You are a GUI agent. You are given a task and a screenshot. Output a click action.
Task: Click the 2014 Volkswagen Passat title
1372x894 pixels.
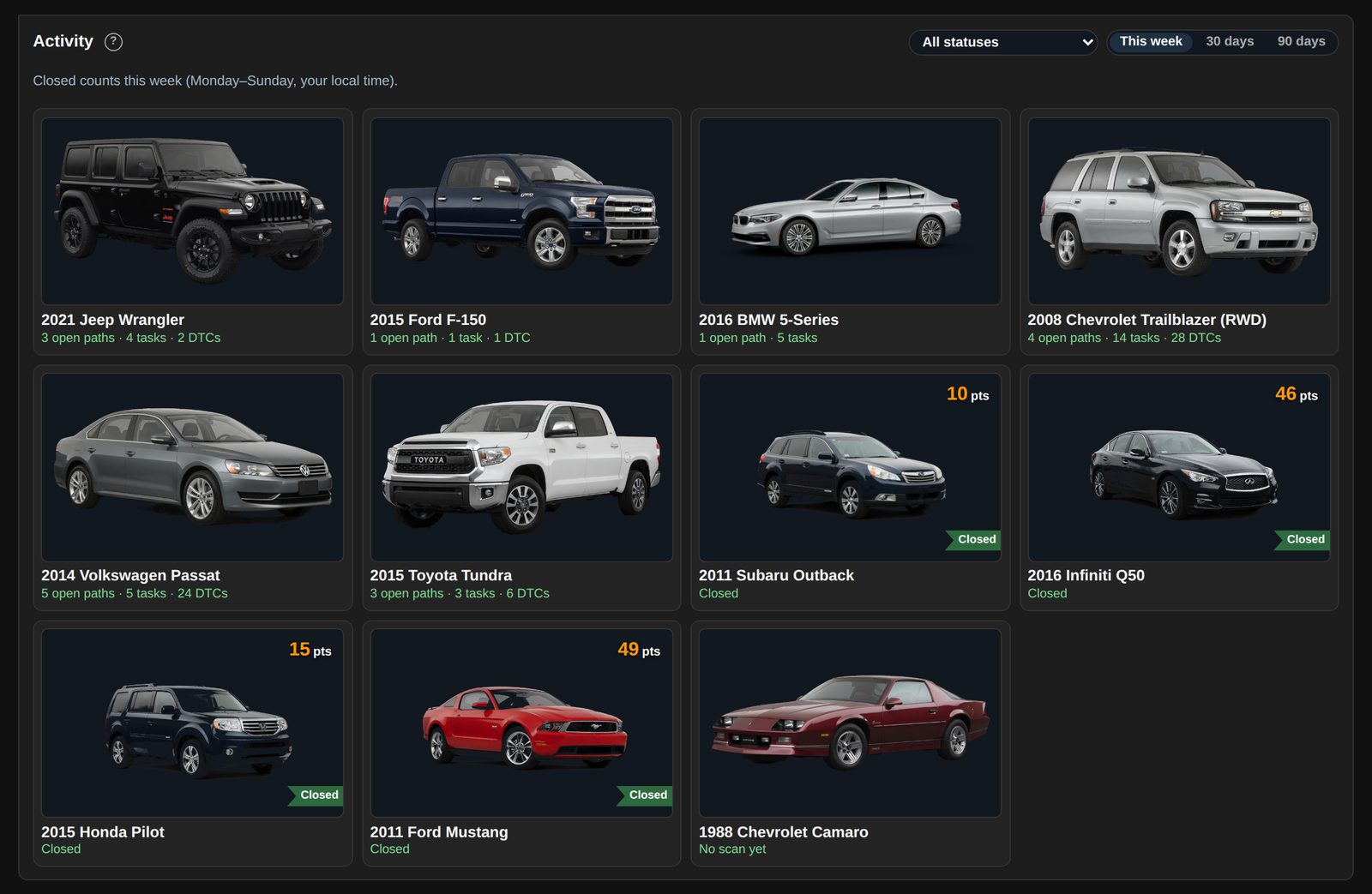coord(130,575)
